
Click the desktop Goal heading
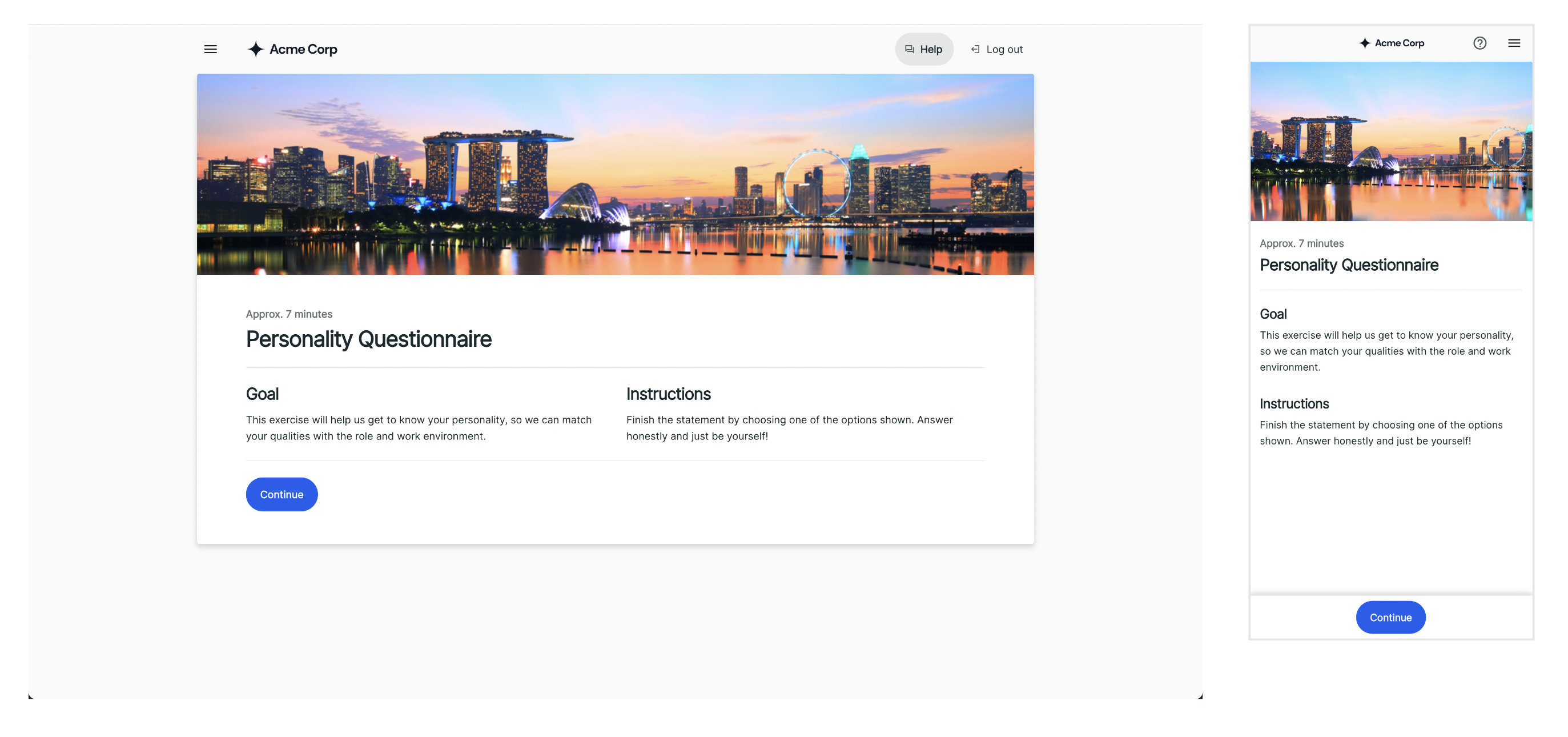(x=262, y=394)
